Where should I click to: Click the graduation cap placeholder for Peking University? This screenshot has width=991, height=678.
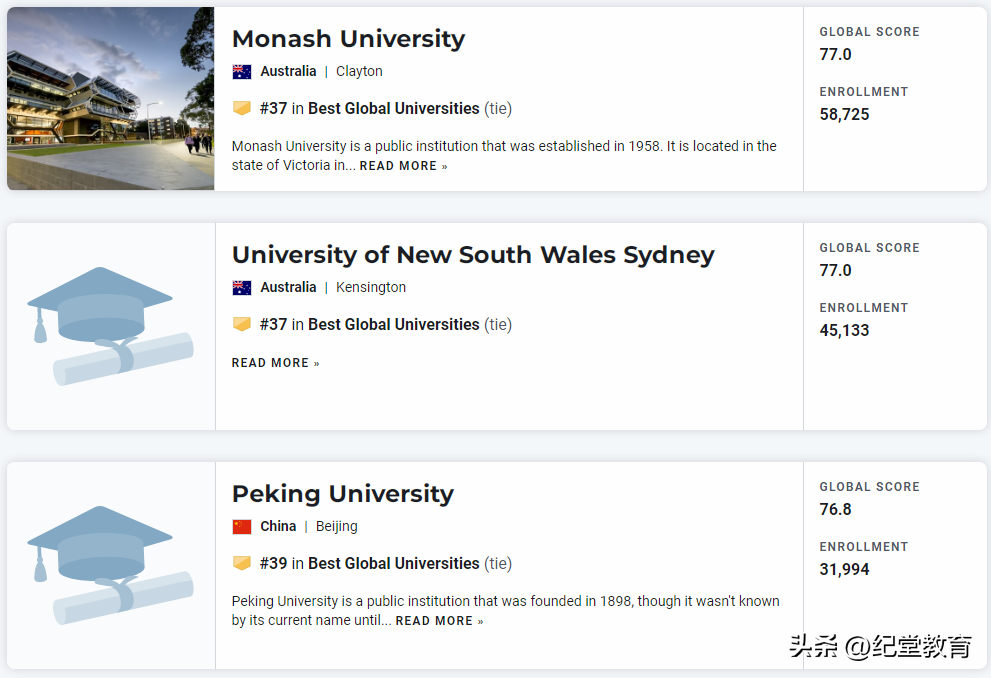pyautogui.click(x=110, y=565)
